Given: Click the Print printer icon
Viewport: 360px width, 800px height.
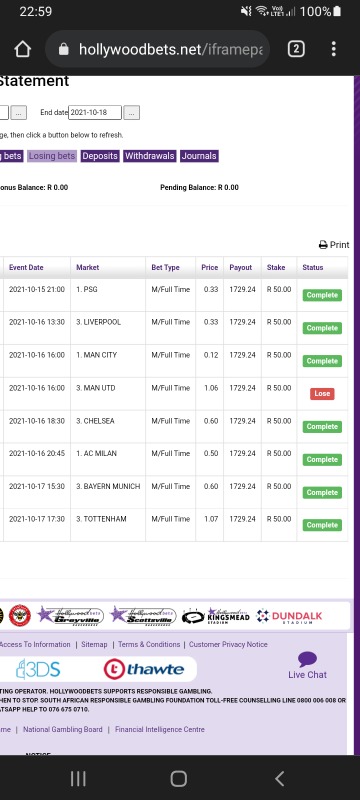Looking at the screenshot, I should pos(323,245).
